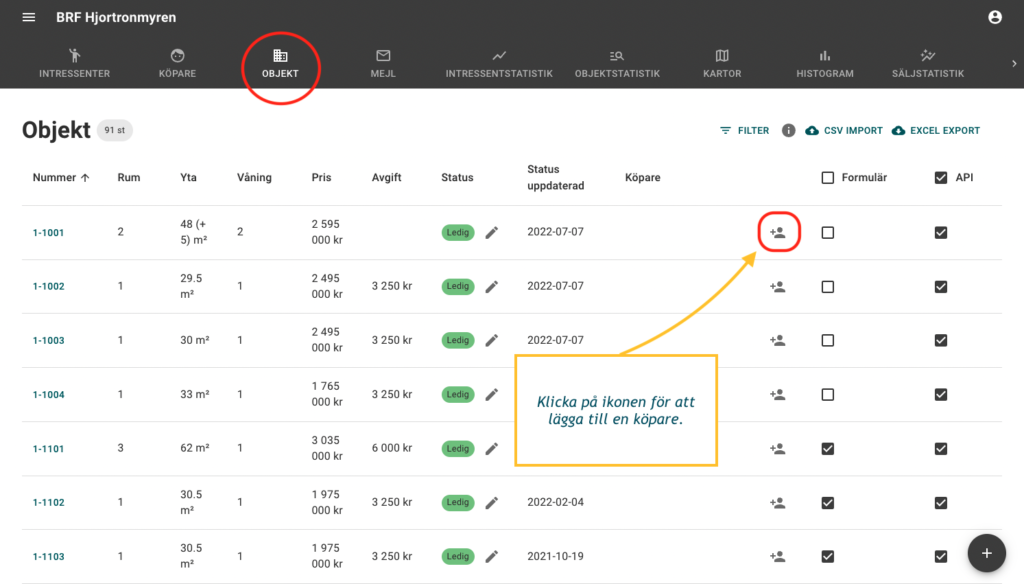Uncheck Formulär checkbox for object 1-1101
1024x584 pixels.
tap(827, 449)
